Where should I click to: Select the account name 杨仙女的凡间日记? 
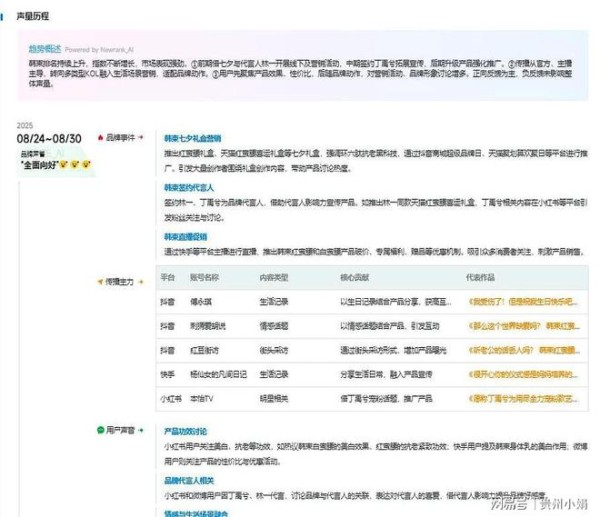tap(218, 374)
